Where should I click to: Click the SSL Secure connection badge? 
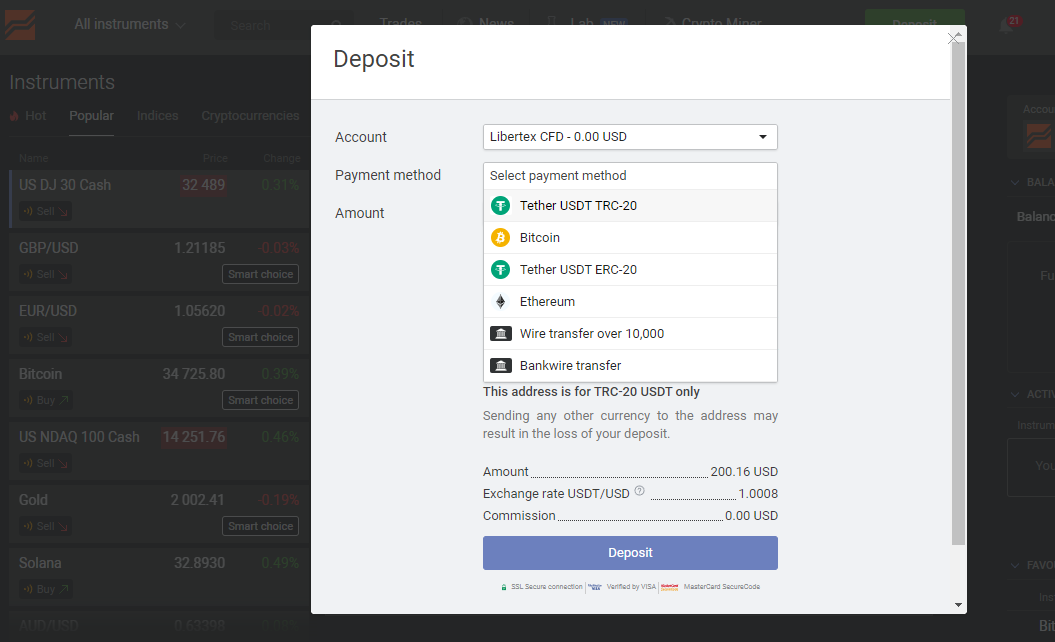click(x=542, y=587)
